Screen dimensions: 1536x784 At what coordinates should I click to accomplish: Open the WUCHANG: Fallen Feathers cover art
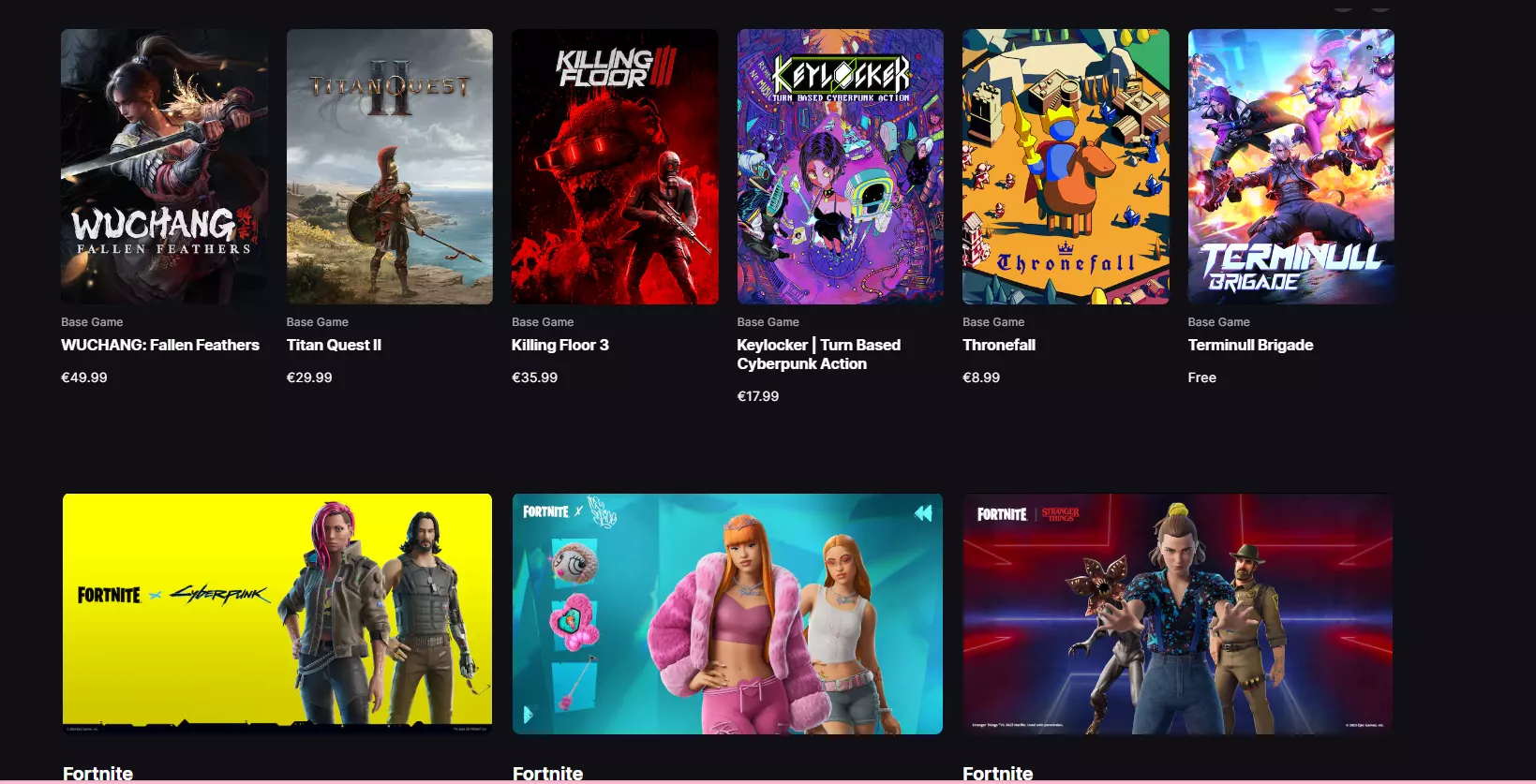tap(164, 167)
